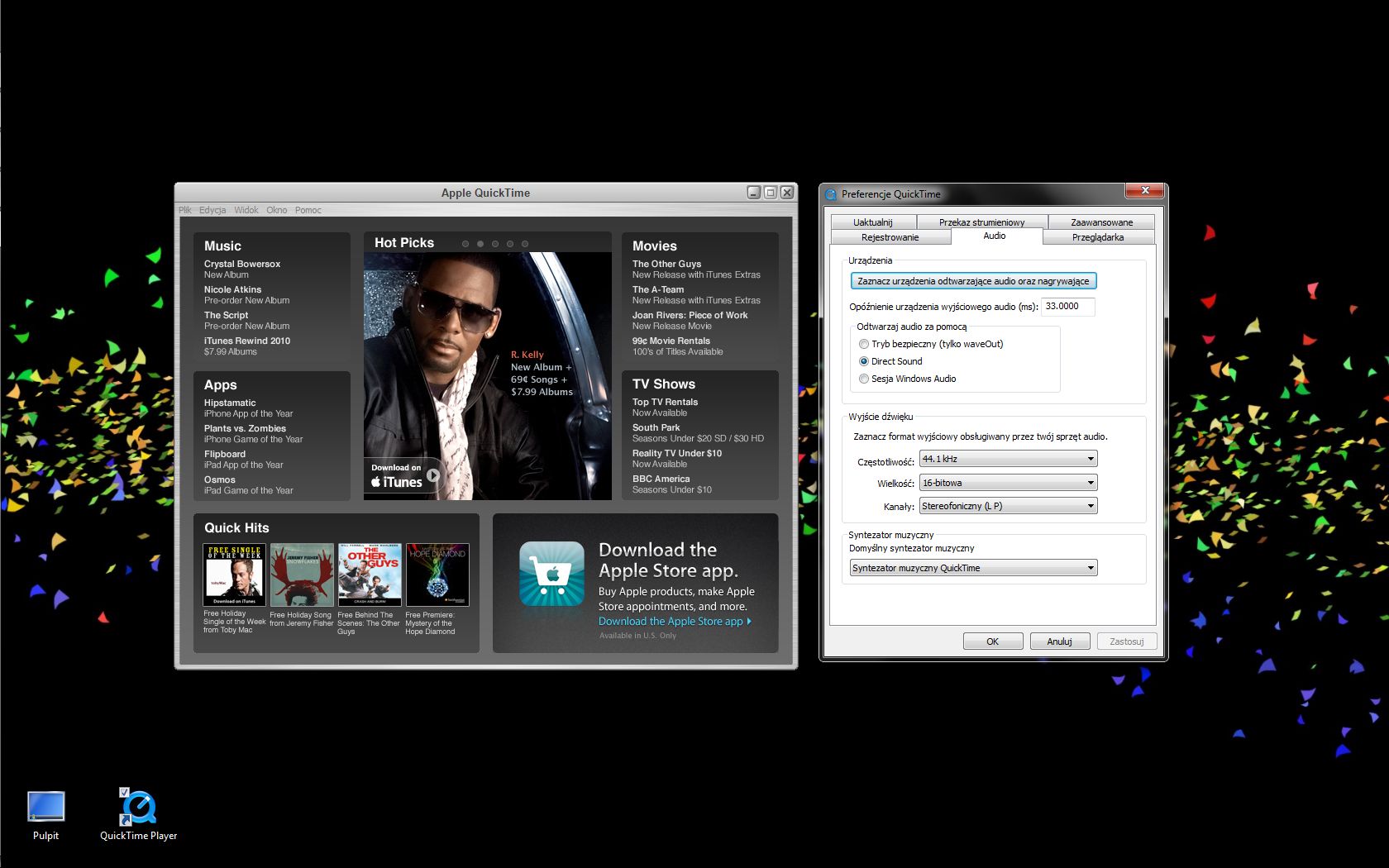The image size is (1389, 868).
Task: Click the Anuluj button
Action: point(1060,641)
